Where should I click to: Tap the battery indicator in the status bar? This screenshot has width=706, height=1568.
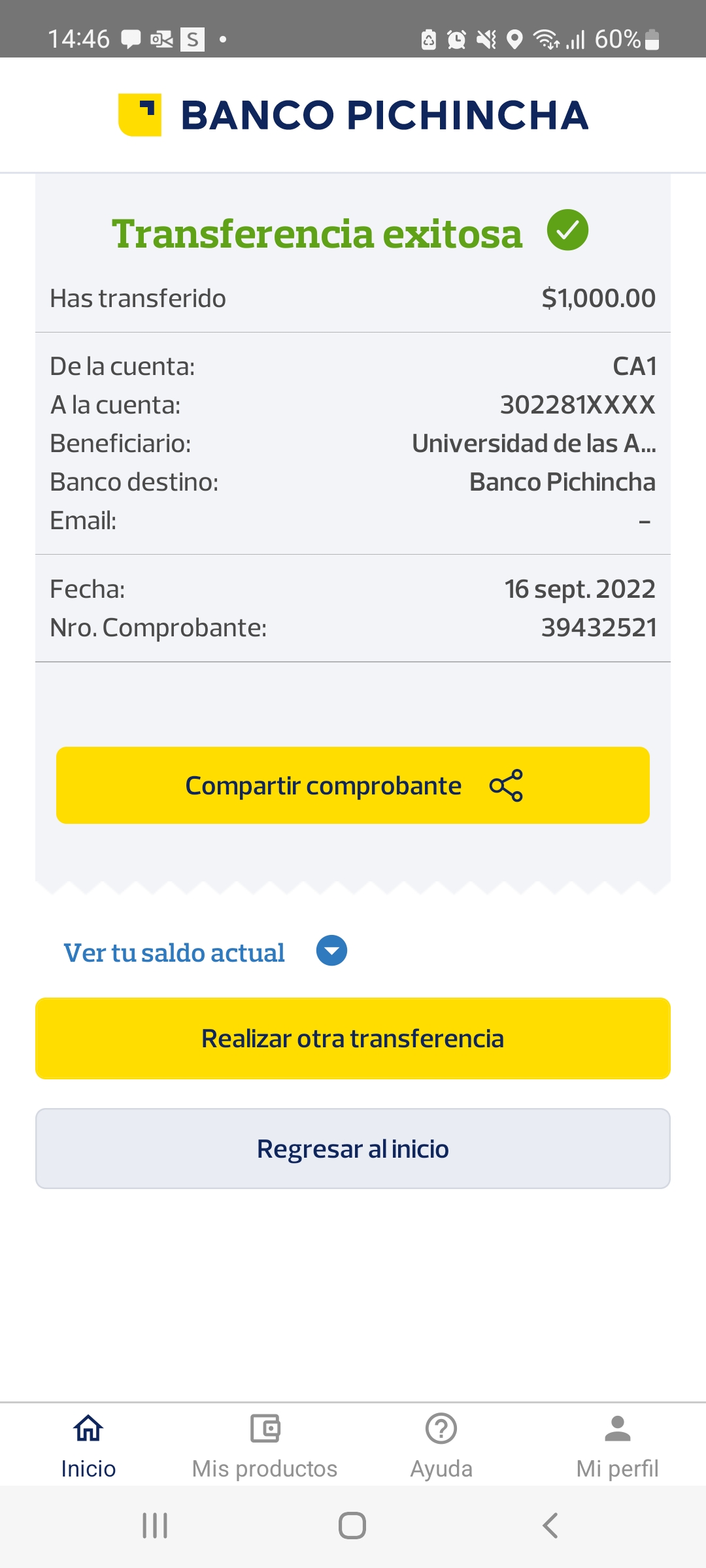652,39
